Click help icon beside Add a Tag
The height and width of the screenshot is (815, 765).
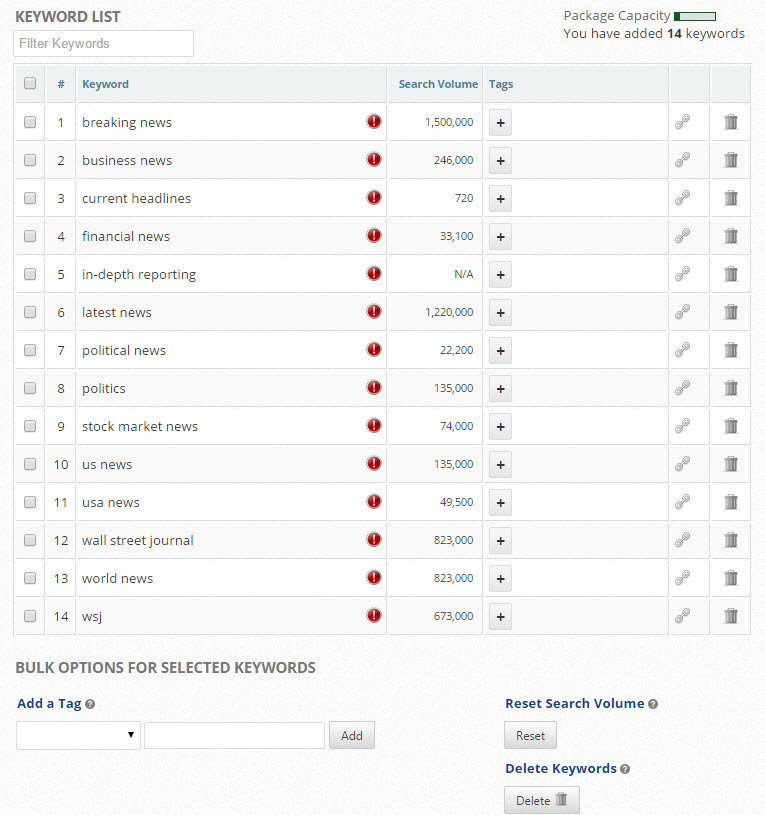90,704
